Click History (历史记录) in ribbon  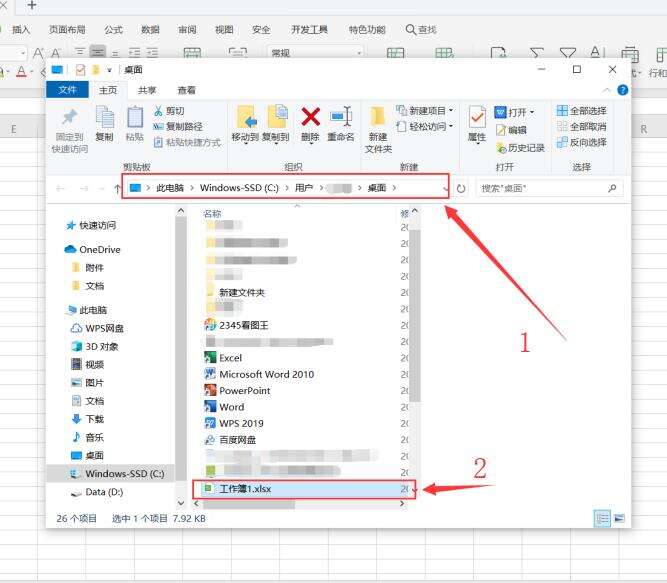click(x=520, y=148)
